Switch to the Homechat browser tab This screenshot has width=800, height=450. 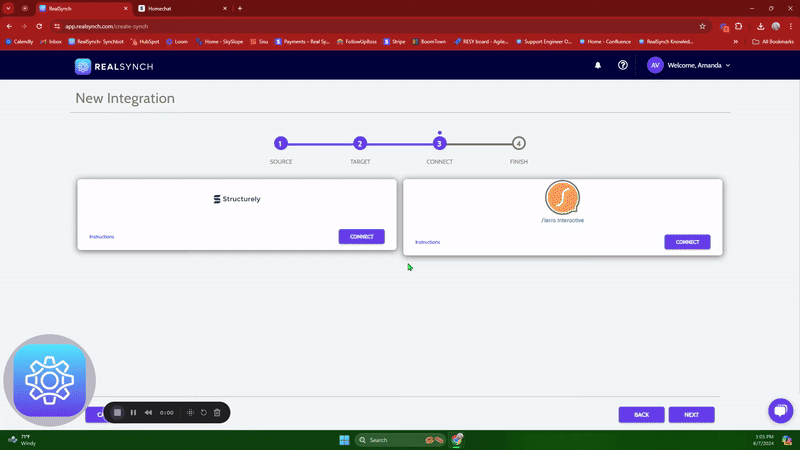point(183,9)
